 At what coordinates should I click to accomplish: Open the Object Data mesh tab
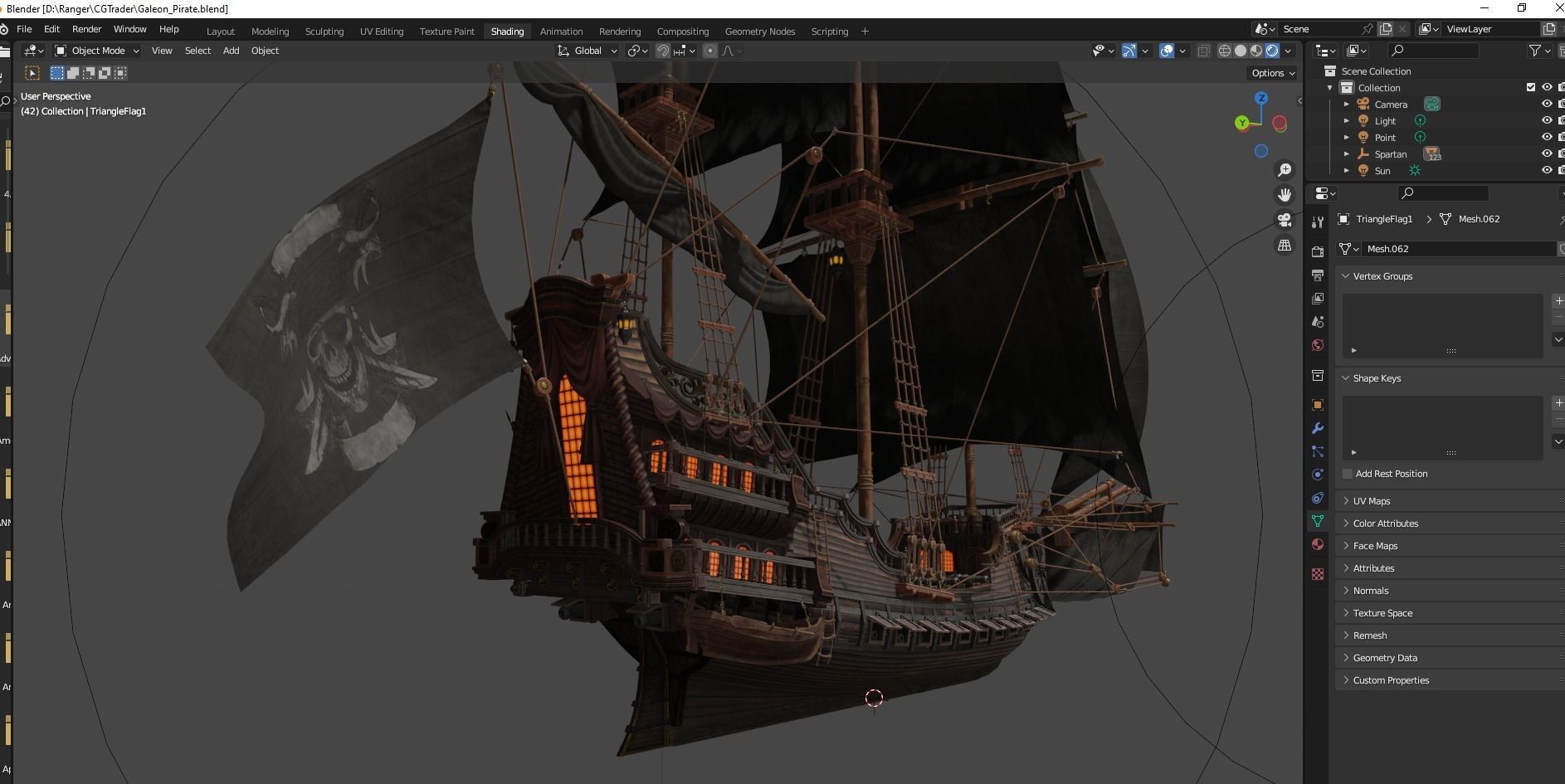click(1318, 521)
